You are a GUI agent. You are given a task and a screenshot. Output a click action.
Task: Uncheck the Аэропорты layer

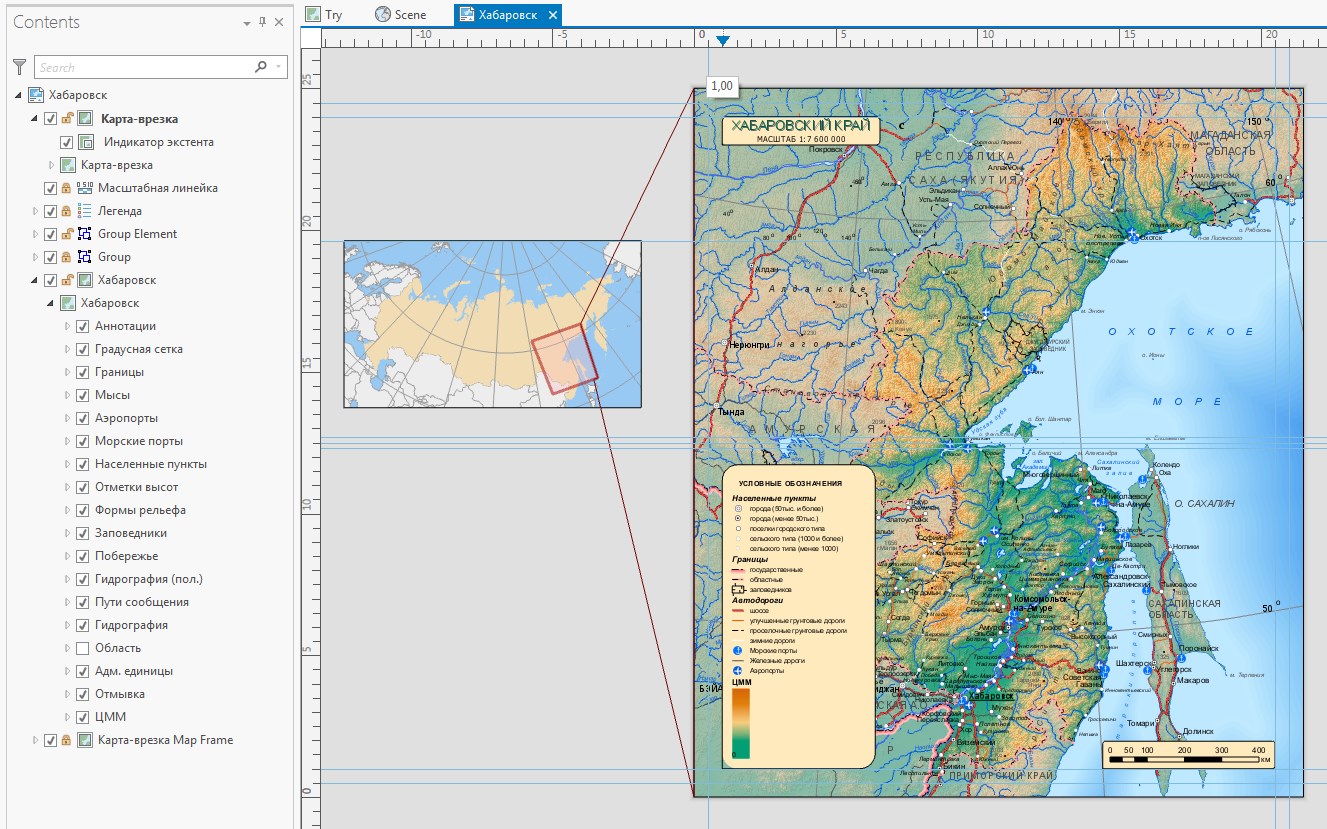click(x=83, y=418)
